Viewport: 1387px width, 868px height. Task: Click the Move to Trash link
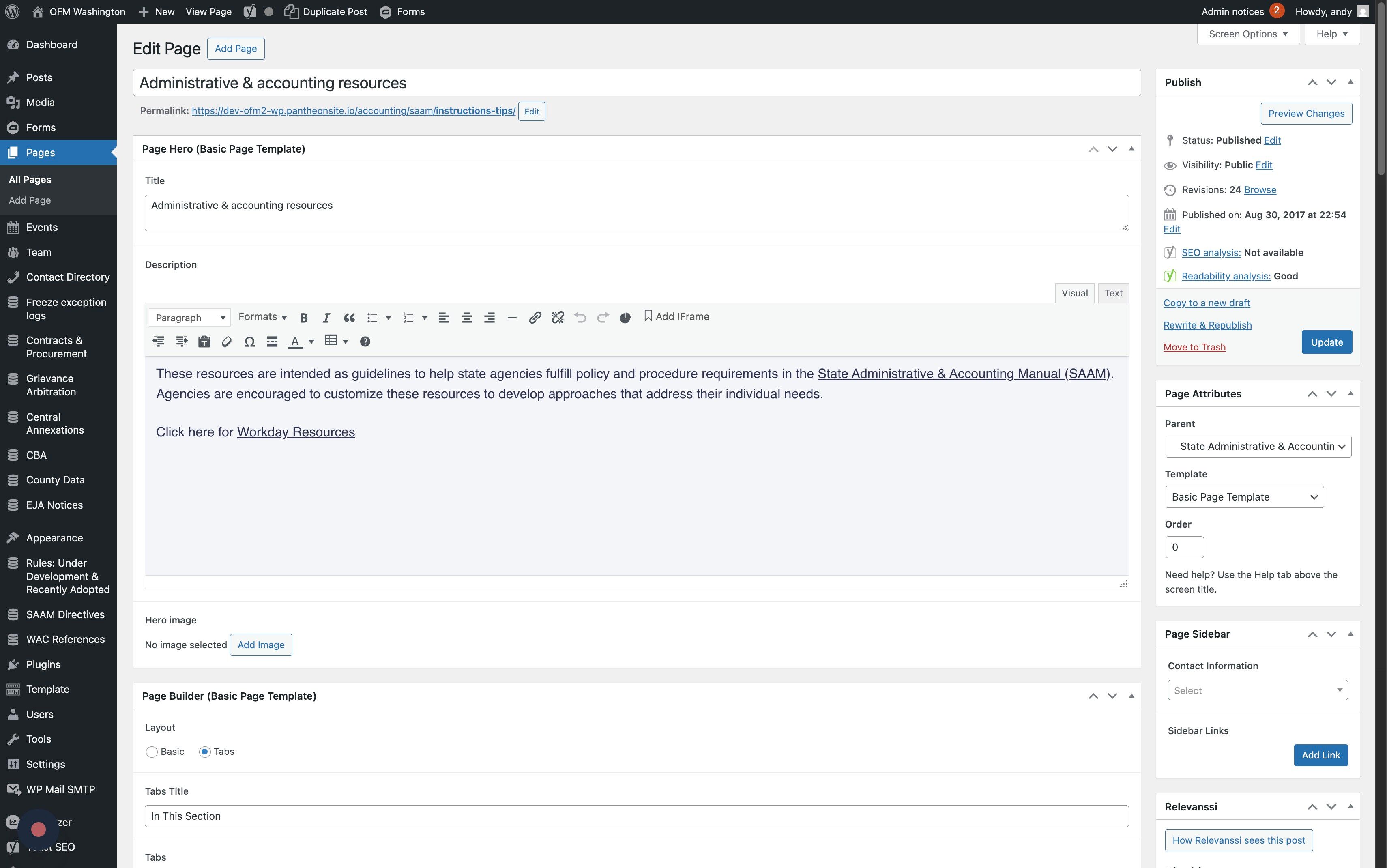[1194, 347]
